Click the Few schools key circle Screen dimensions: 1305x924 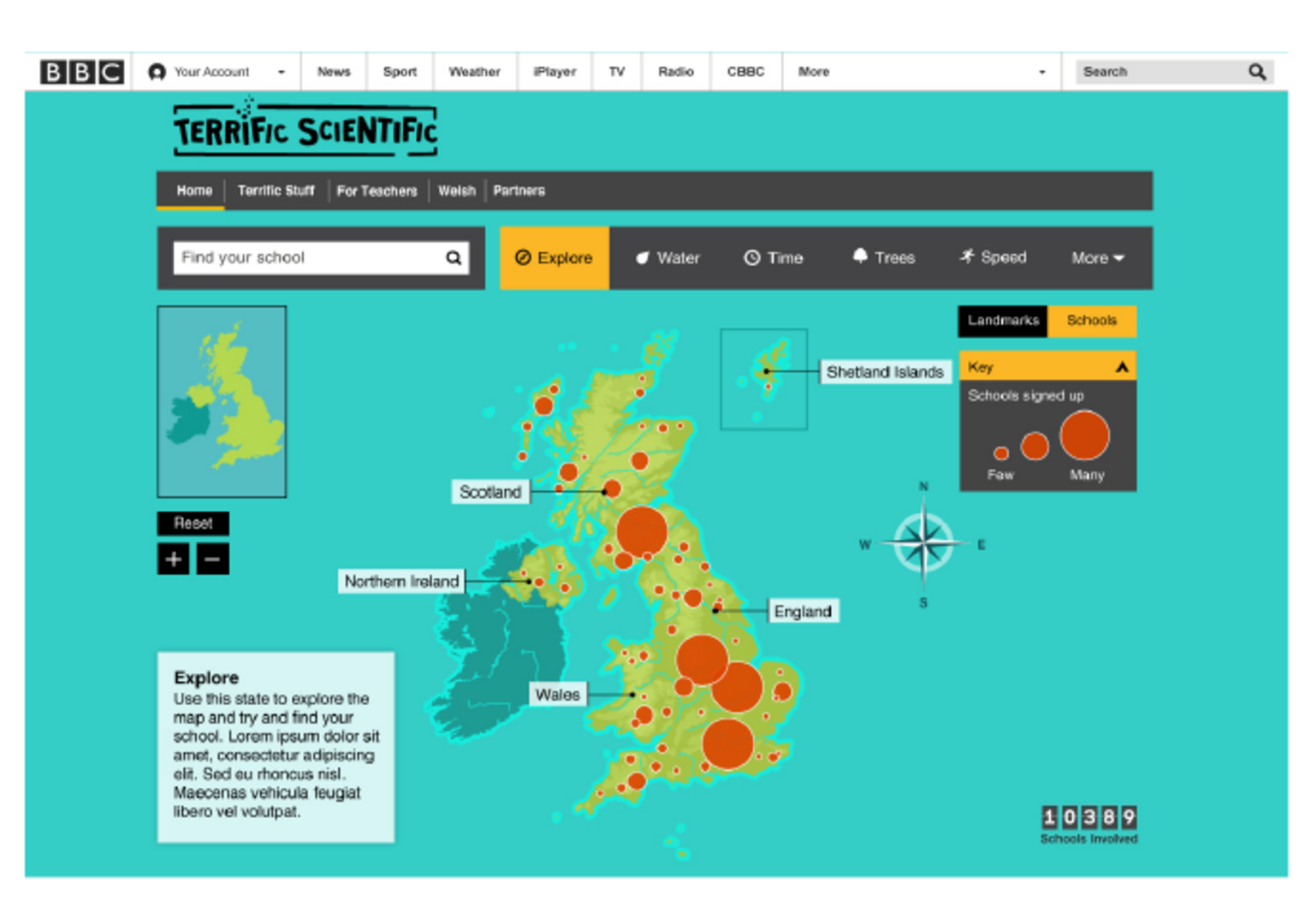click(1000, 453)
